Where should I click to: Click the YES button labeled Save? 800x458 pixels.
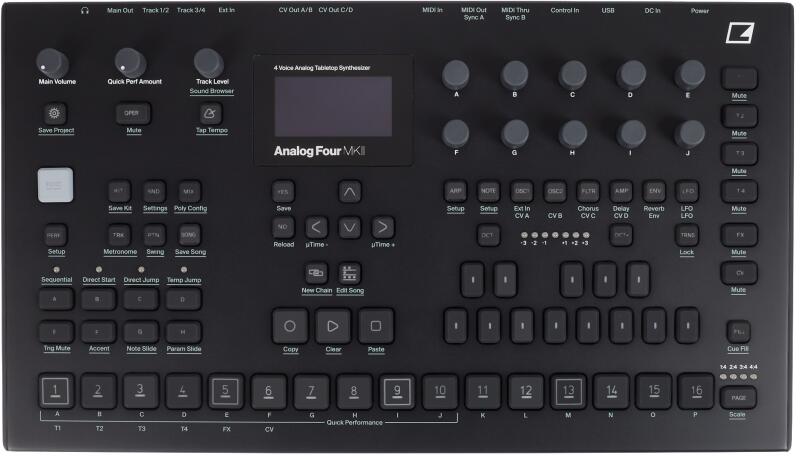[283, 192]
